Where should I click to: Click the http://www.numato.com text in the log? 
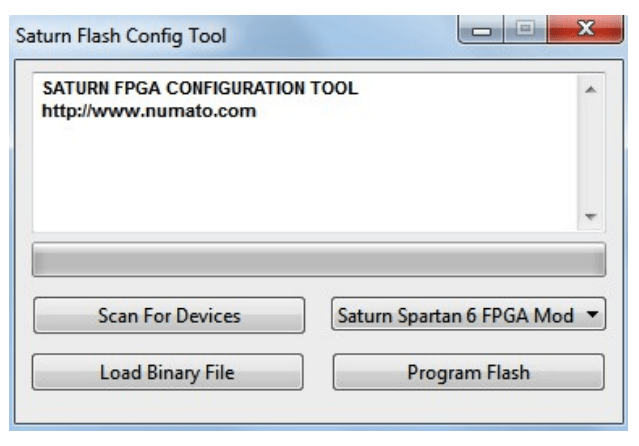(x=149, y=111)
